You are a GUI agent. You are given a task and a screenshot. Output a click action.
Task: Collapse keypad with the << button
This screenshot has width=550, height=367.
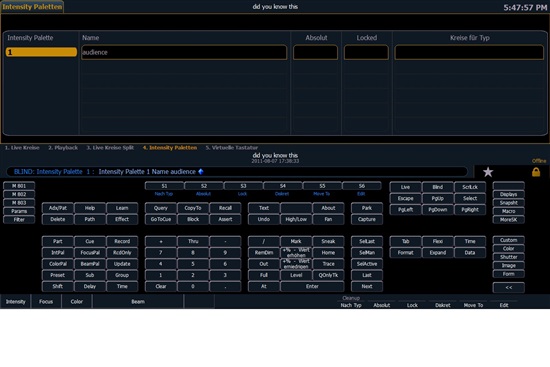(x=509, y=287)
